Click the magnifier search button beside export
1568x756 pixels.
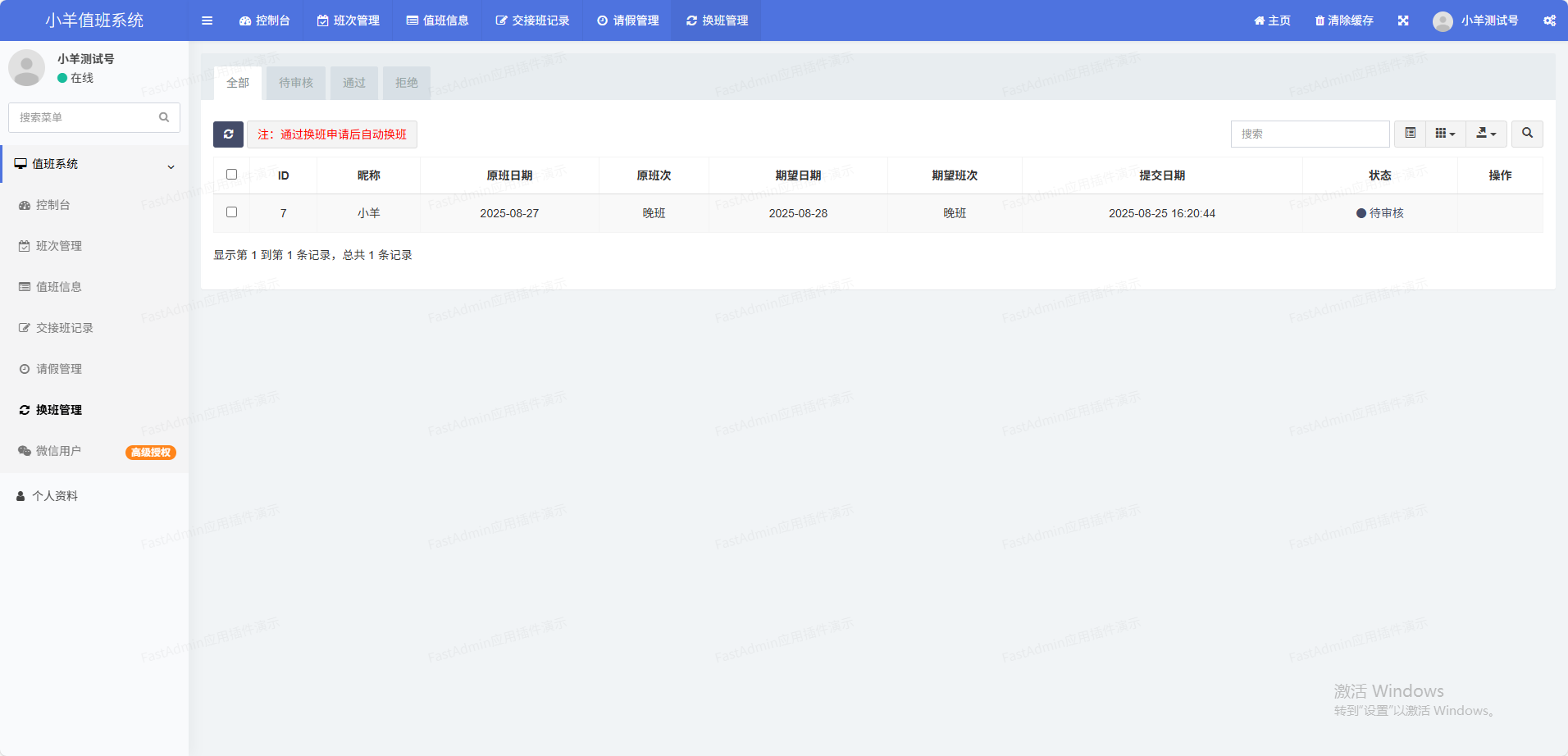tap(1527, 134)
